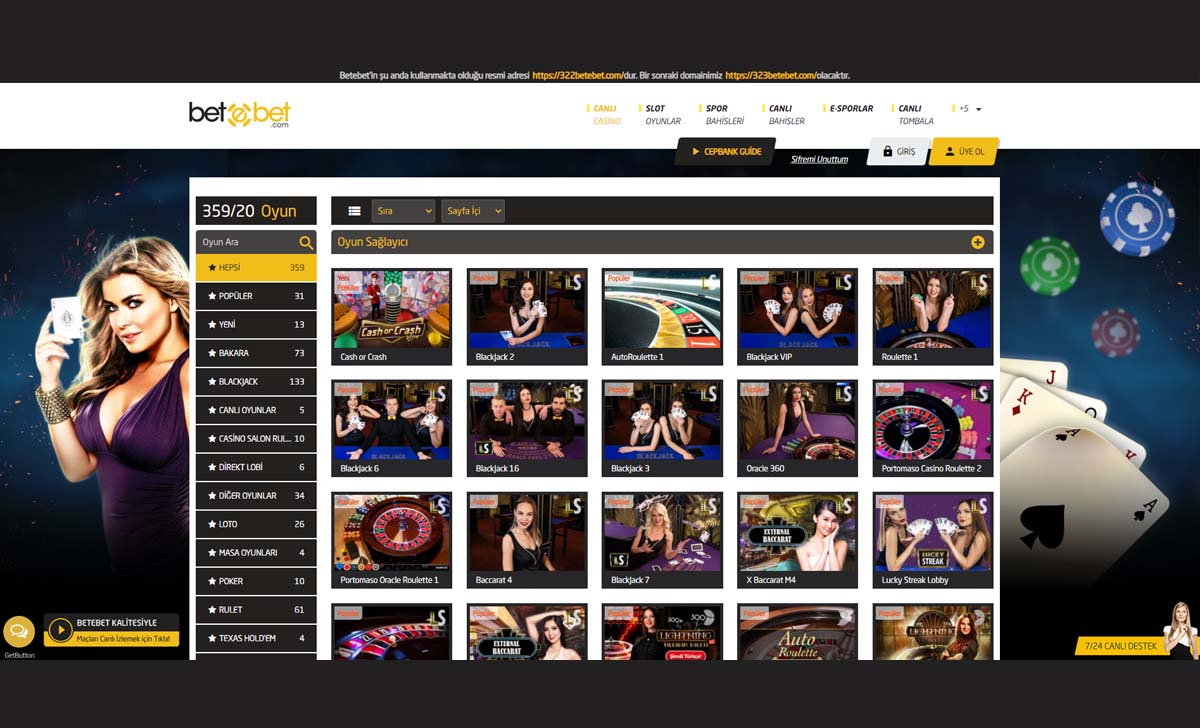
Task: Open 7/24 Canlı Destek live support
Action: [x=1120, y=646]
